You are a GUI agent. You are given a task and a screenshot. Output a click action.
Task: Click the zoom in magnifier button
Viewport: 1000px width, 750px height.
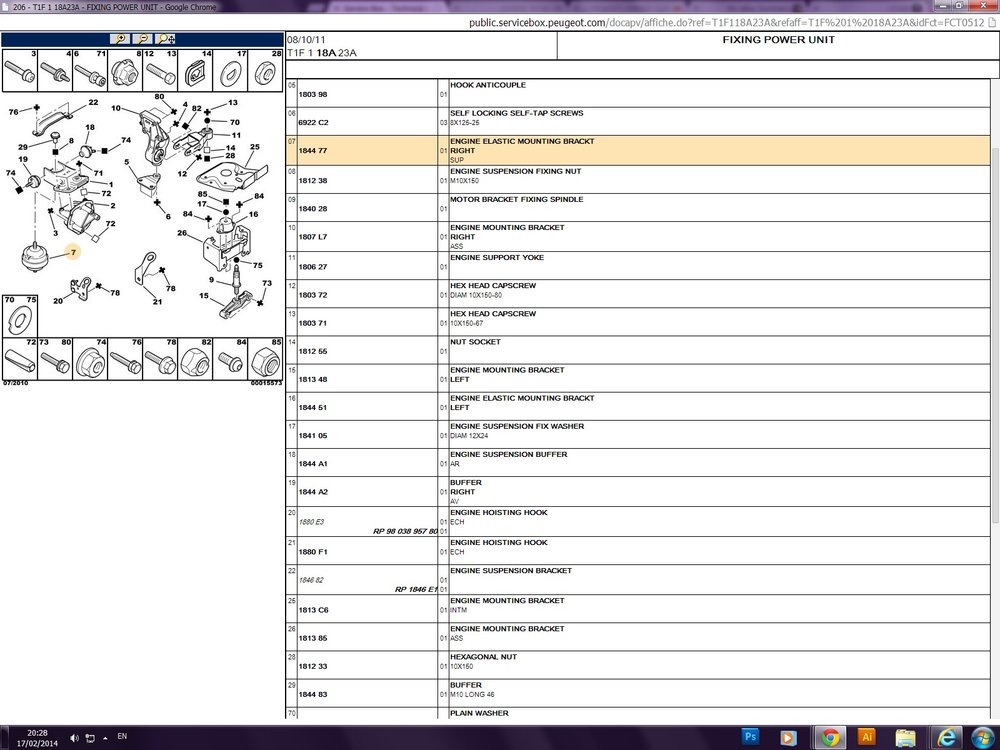(120, 39)
